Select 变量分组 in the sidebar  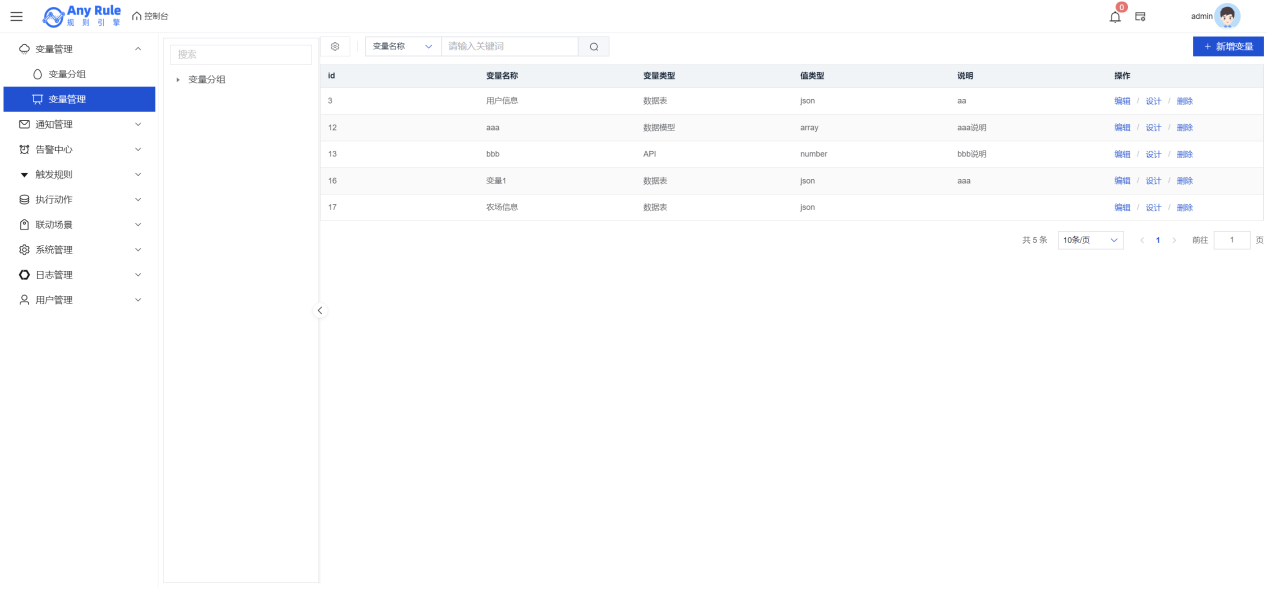[x=67, y=74]
